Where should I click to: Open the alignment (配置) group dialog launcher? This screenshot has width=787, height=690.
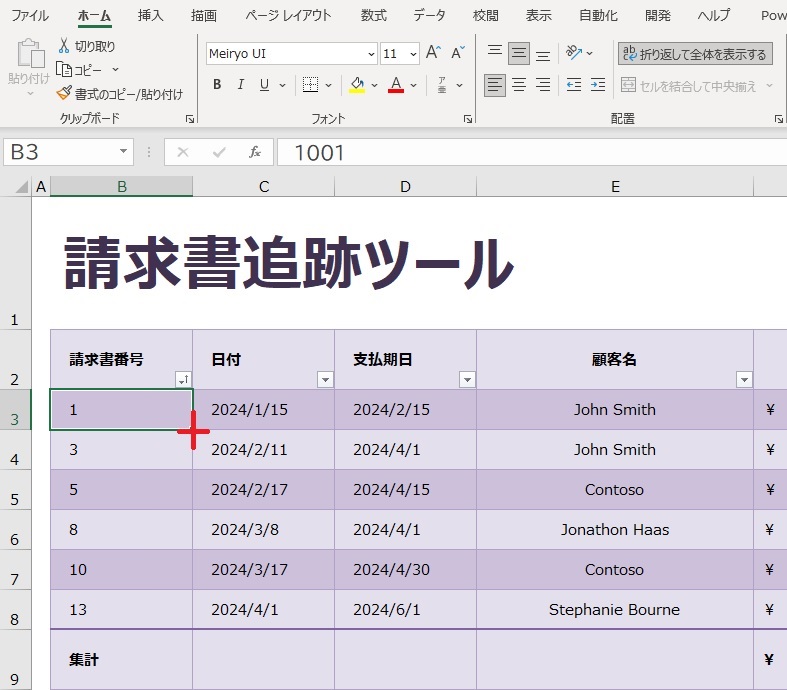[778, 119]
